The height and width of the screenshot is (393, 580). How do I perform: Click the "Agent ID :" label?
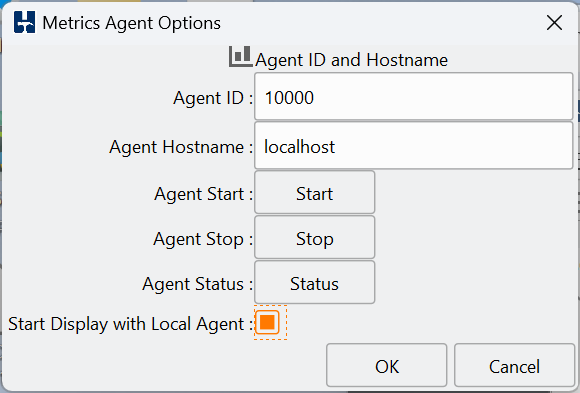coord(213,98)
